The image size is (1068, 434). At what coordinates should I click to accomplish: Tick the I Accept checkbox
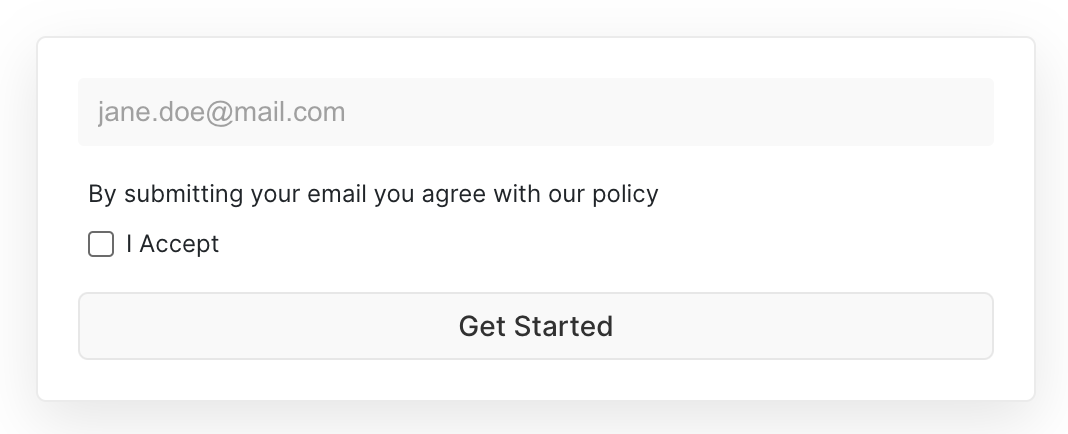tap(101, 244)
